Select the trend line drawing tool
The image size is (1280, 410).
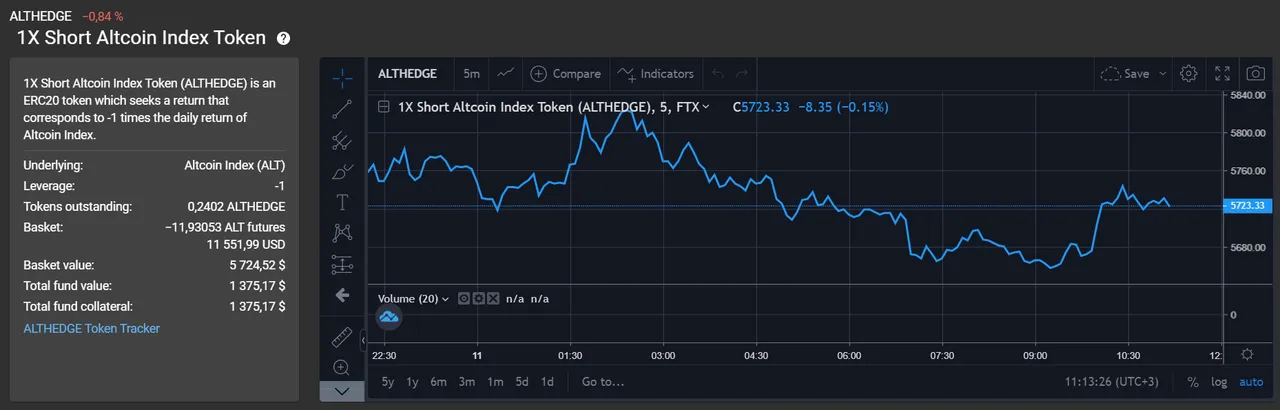(x=342, y=109)
